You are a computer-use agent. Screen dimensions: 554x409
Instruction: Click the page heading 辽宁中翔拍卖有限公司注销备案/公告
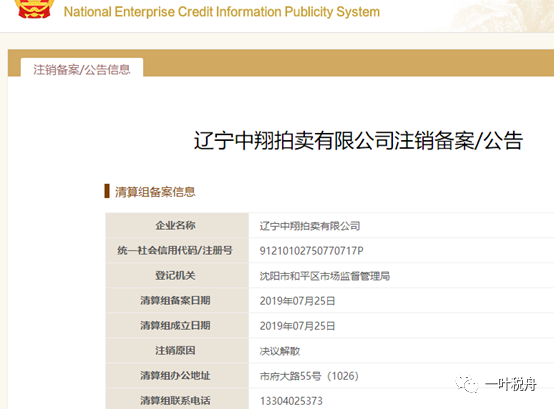click(358, 141)
